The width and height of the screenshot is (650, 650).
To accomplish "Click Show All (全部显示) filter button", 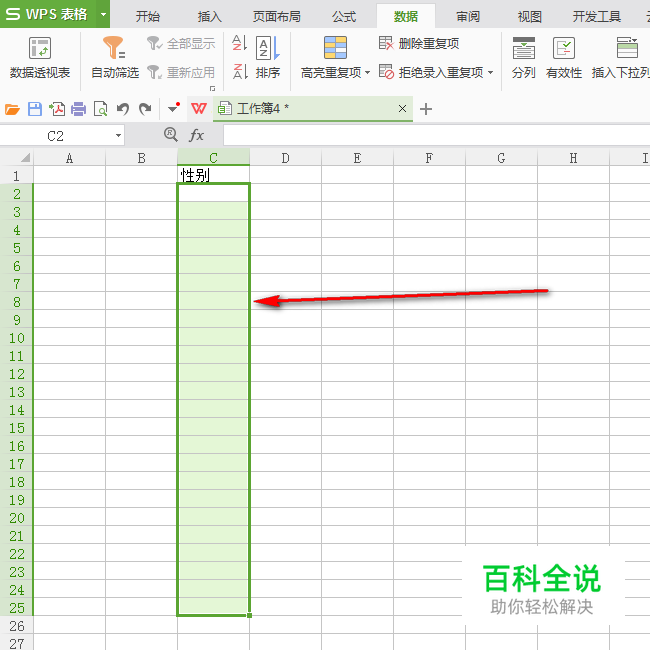I will click(181, 43).
